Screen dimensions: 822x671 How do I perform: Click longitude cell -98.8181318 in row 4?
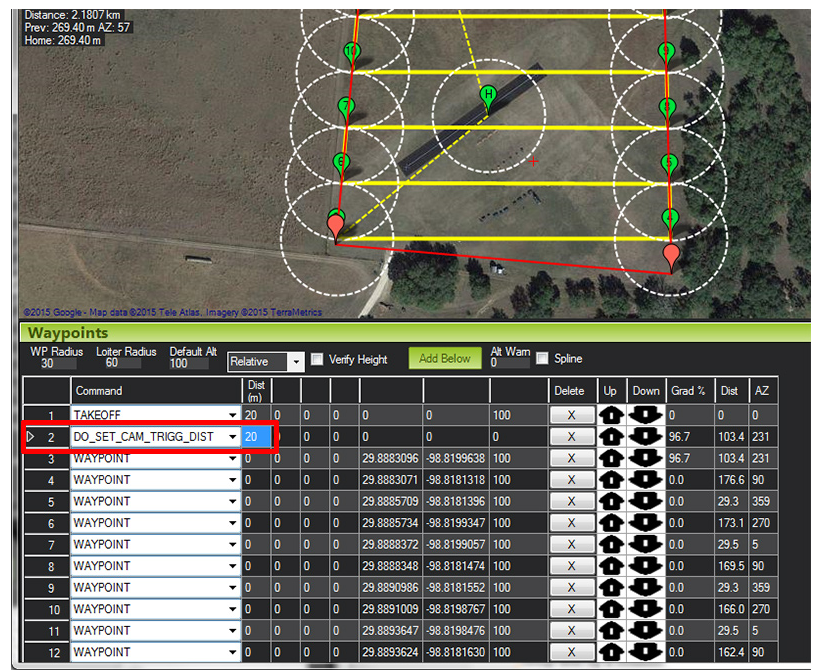pyautogui.click(x=456, y=480)
